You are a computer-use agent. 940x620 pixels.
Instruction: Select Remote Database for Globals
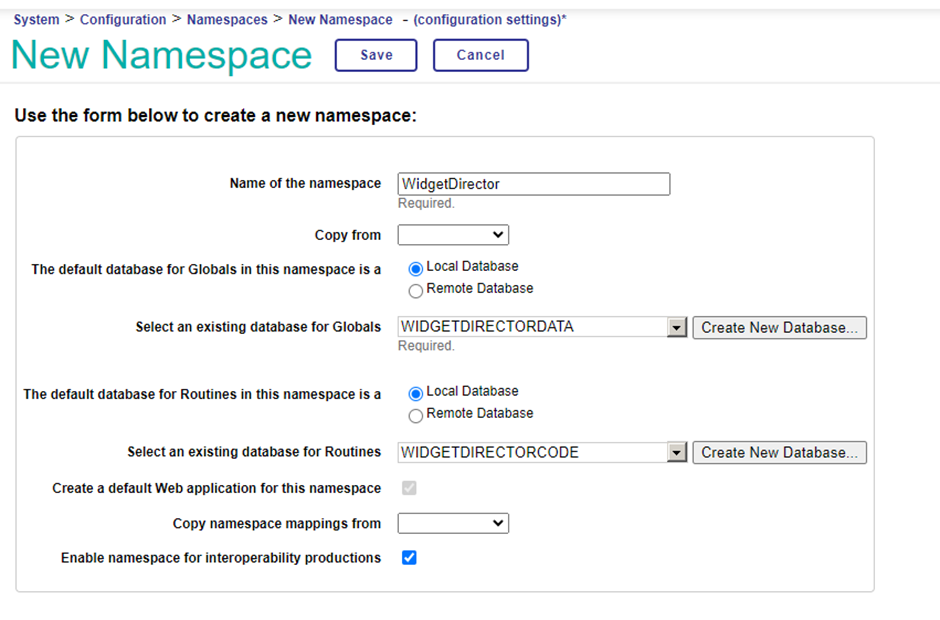pos(416,290)
